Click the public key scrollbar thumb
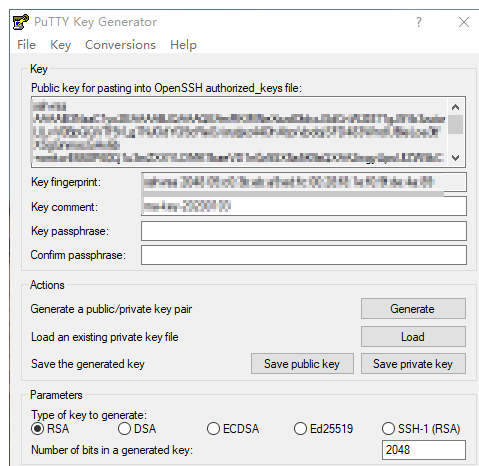The image size is (479, 466). tap(455, 124)
